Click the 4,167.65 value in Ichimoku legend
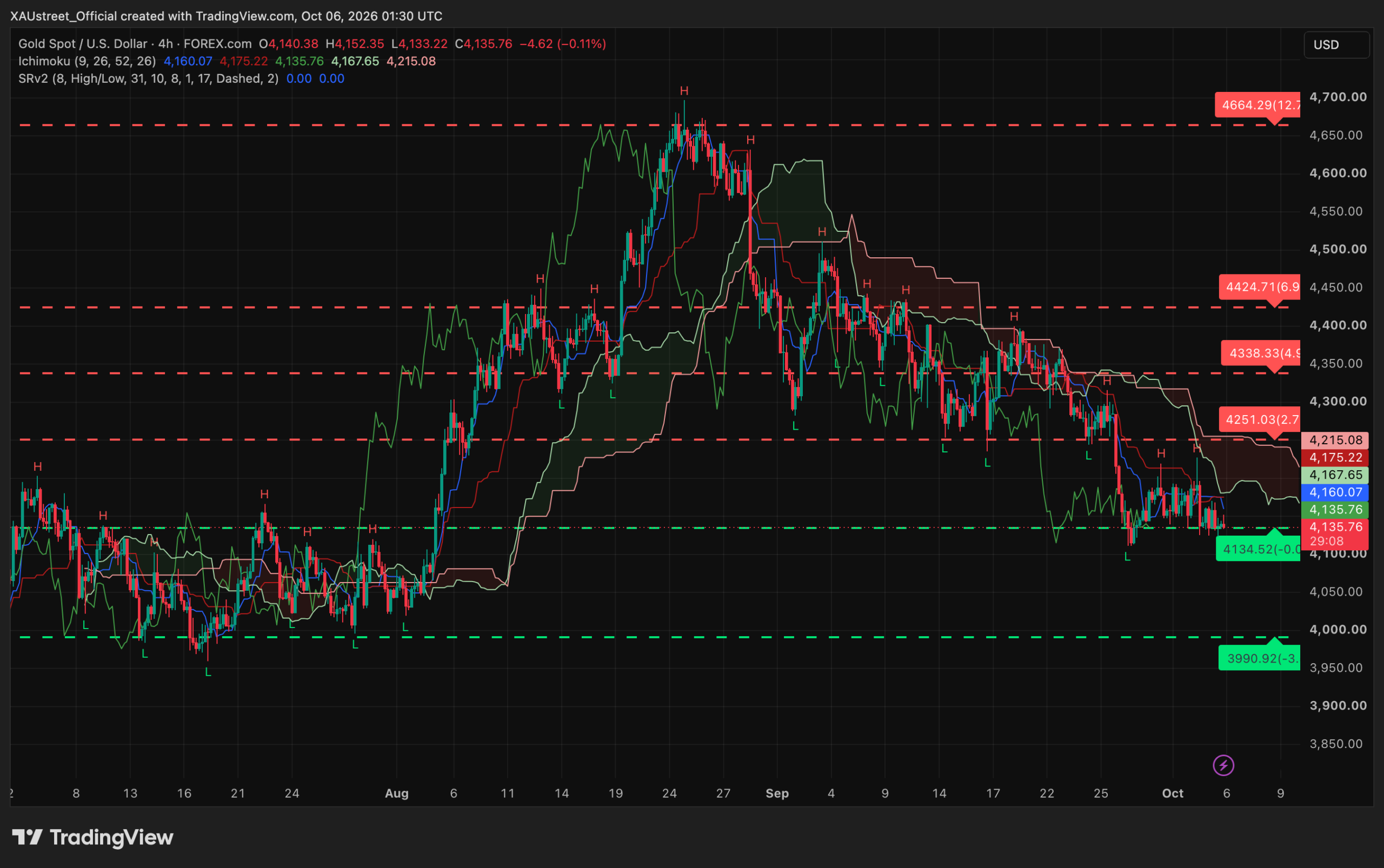 click(x=355, y=61)
